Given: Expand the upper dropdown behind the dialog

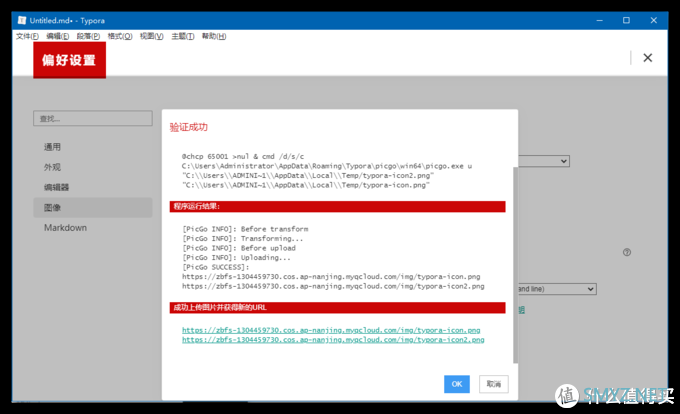Looking at the screenshot, I should 544,161.
